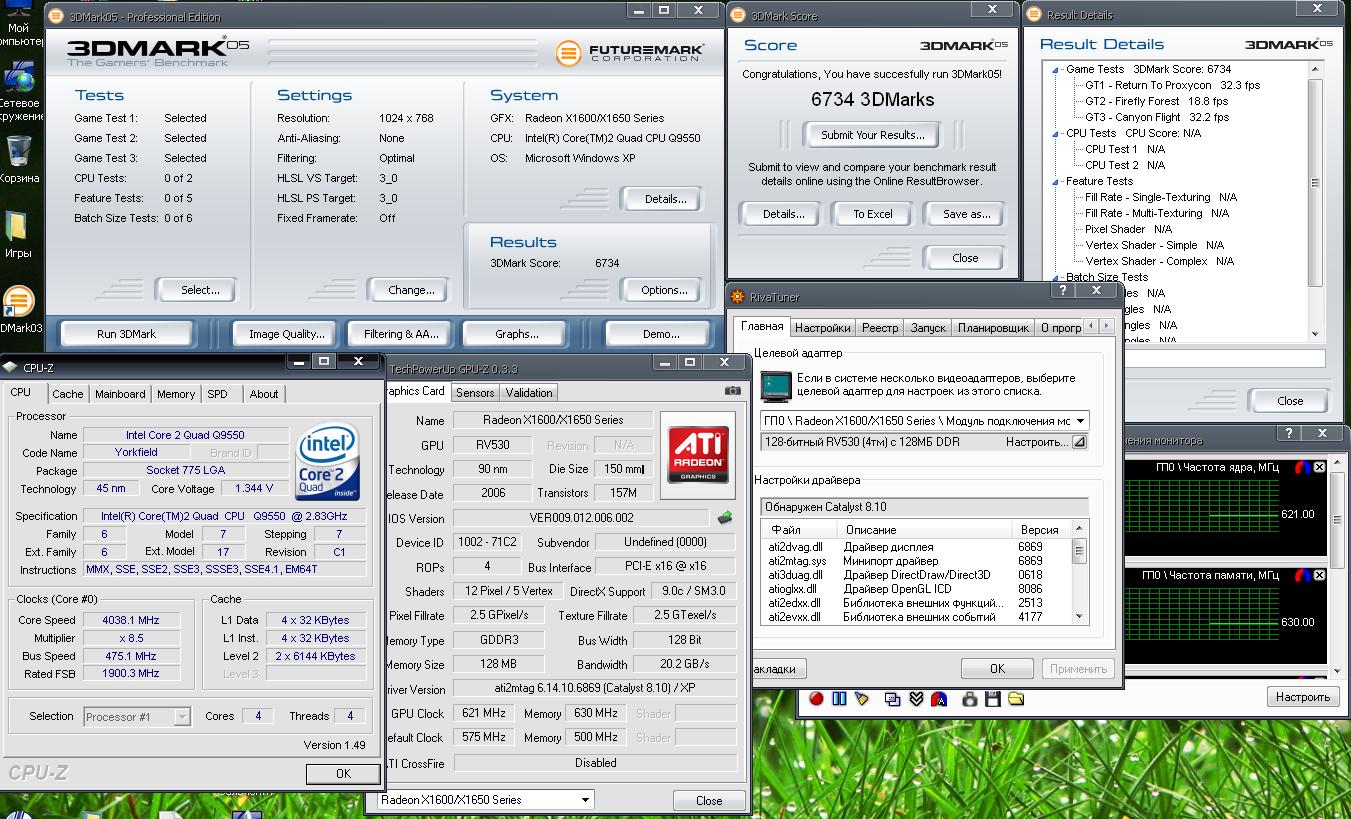Click the magnet icon on the core clock graph

click(x=1302, y=467)
